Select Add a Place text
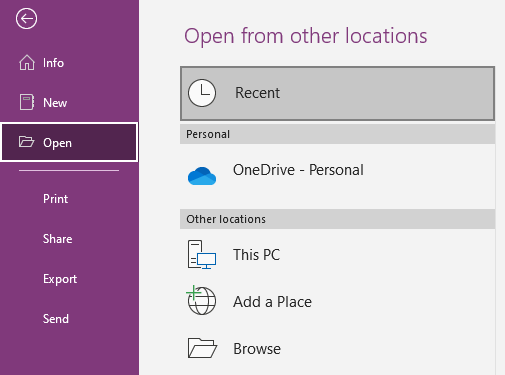 click(x=272, y=302)
